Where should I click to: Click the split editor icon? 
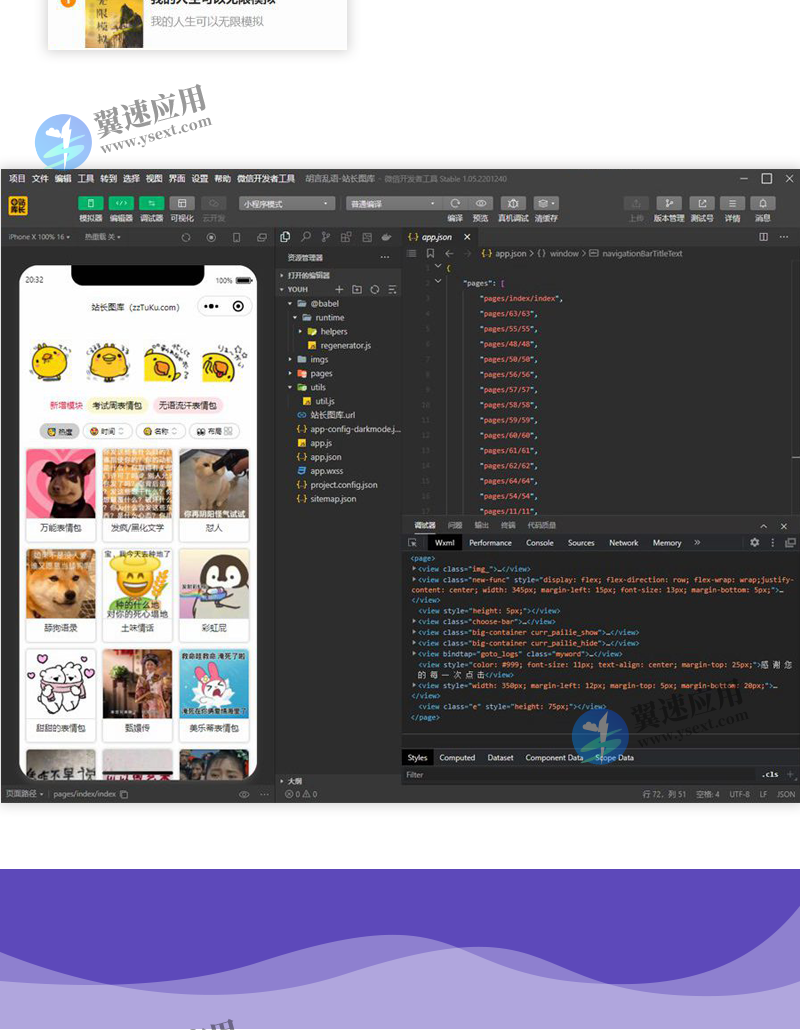(764, 237)
